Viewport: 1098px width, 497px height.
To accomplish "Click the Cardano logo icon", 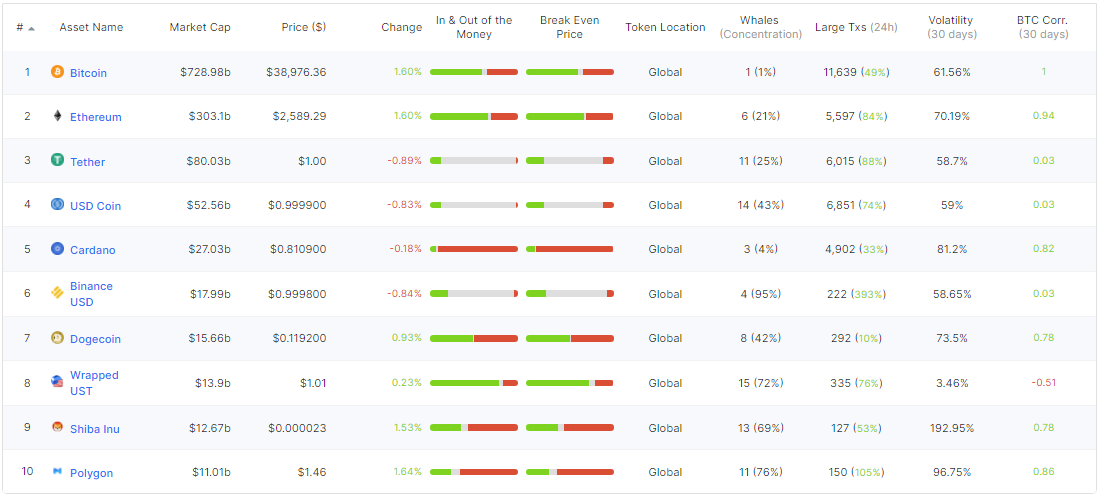I will [57, 248].
